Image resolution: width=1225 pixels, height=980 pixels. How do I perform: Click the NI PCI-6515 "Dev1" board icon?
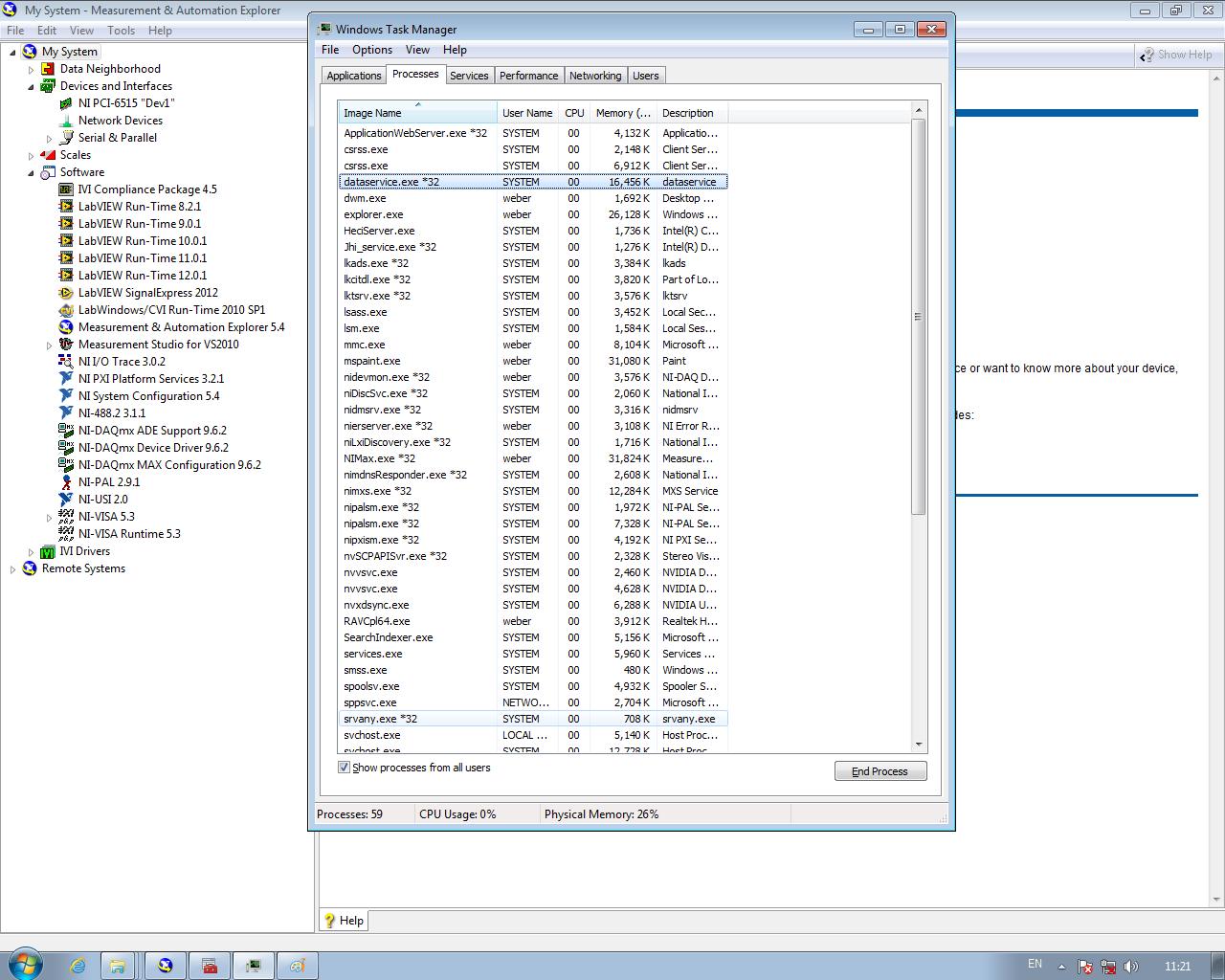(66, 103)
